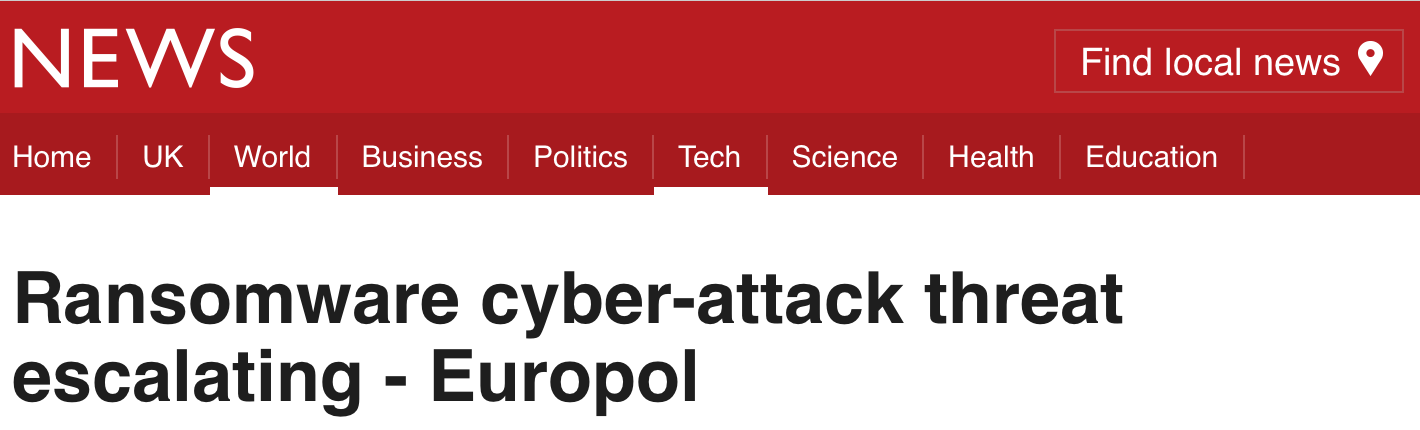Go to Health news
The image size is (1420, 430).
click(x=991, y=157)
